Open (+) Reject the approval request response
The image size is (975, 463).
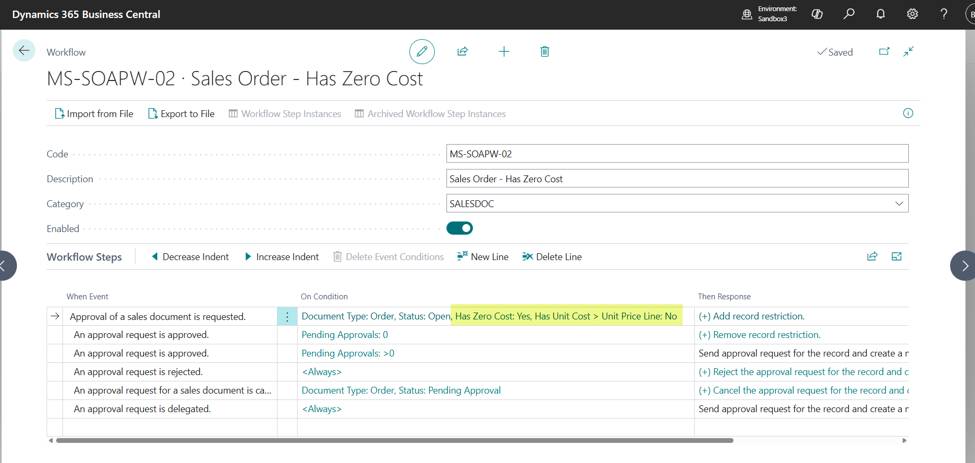803,372
